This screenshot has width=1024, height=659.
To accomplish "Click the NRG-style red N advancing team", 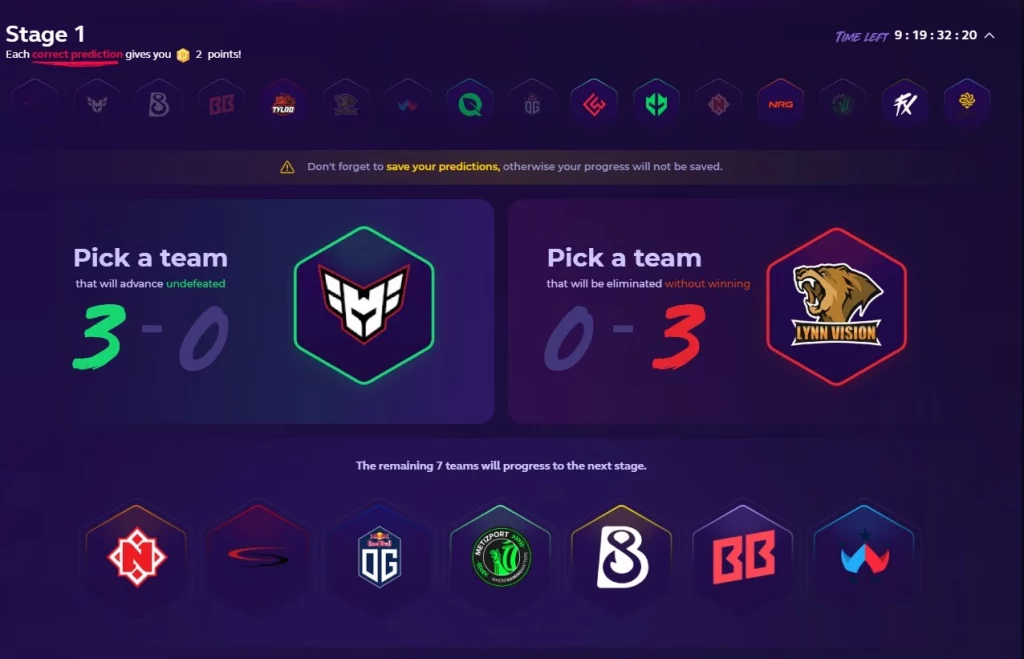I will coord(136,557).
